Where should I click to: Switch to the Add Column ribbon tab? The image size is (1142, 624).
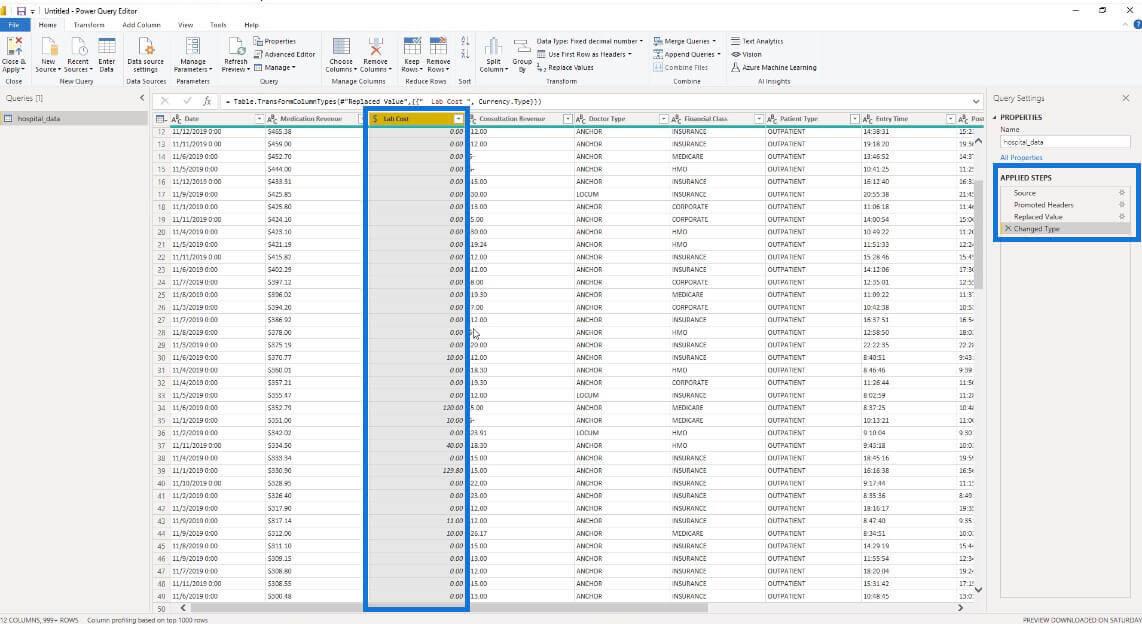coord(141,25)
